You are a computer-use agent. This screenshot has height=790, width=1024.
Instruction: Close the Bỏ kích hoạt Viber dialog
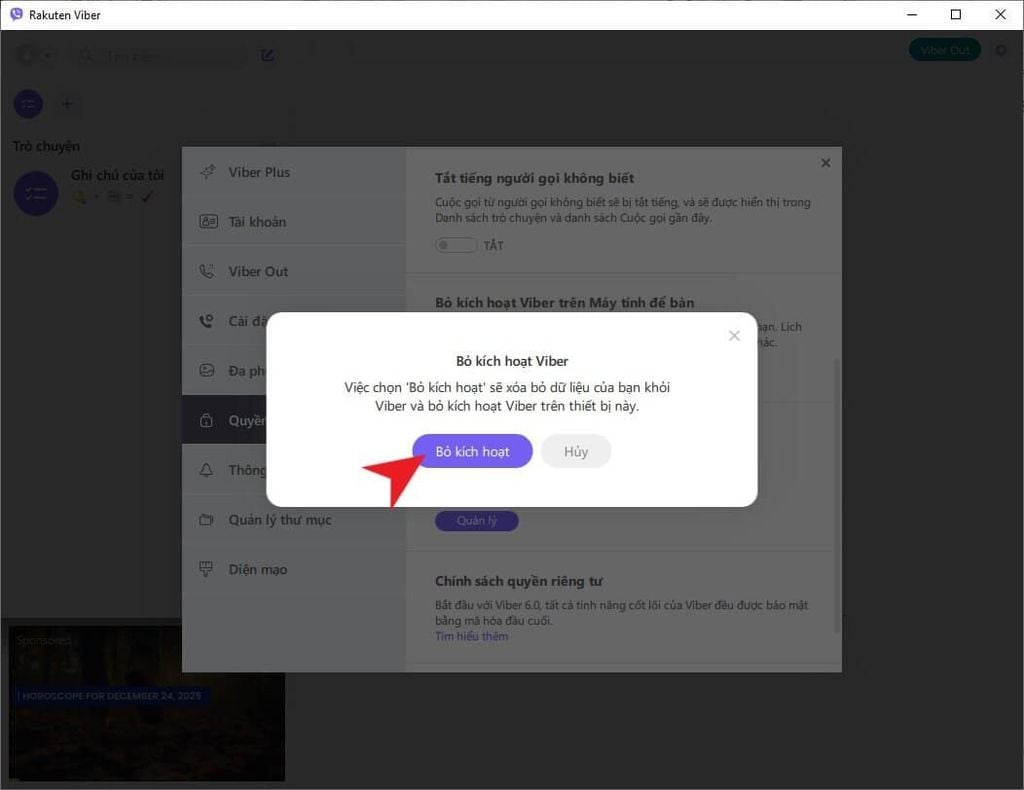pyautogui.click(x=734, y=335)
